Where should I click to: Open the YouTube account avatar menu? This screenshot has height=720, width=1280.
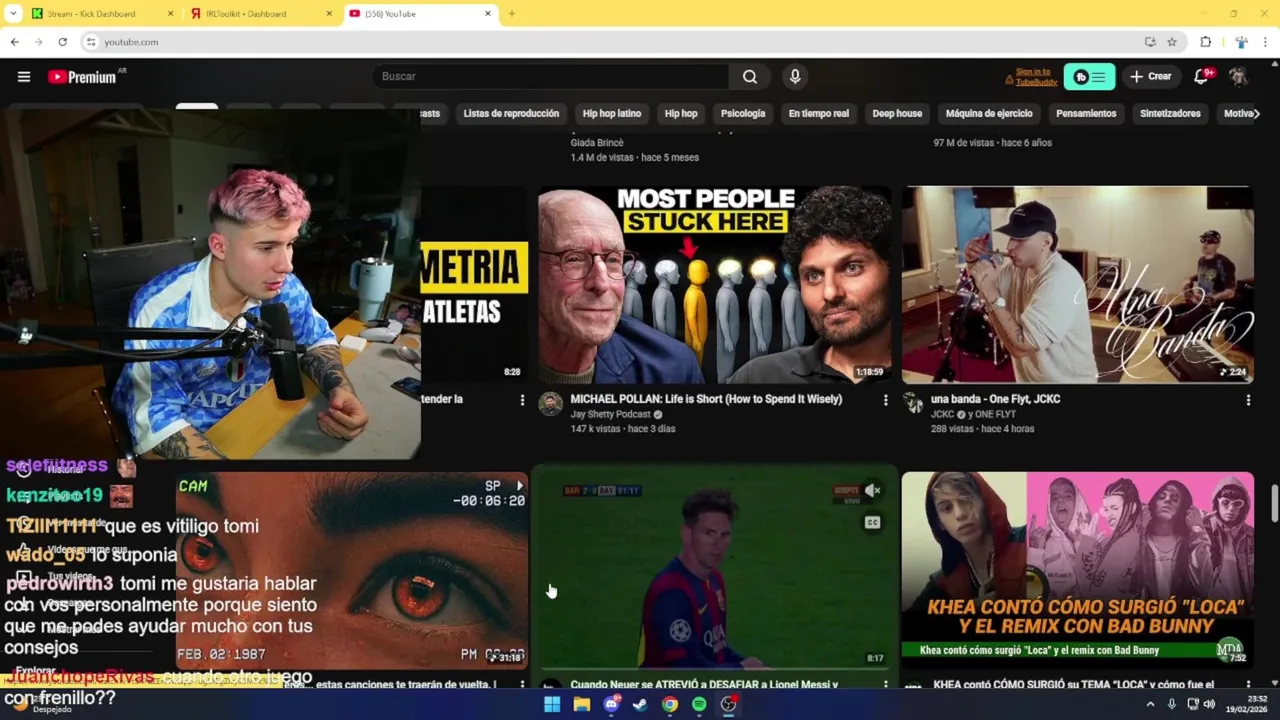pos(1238,77)
